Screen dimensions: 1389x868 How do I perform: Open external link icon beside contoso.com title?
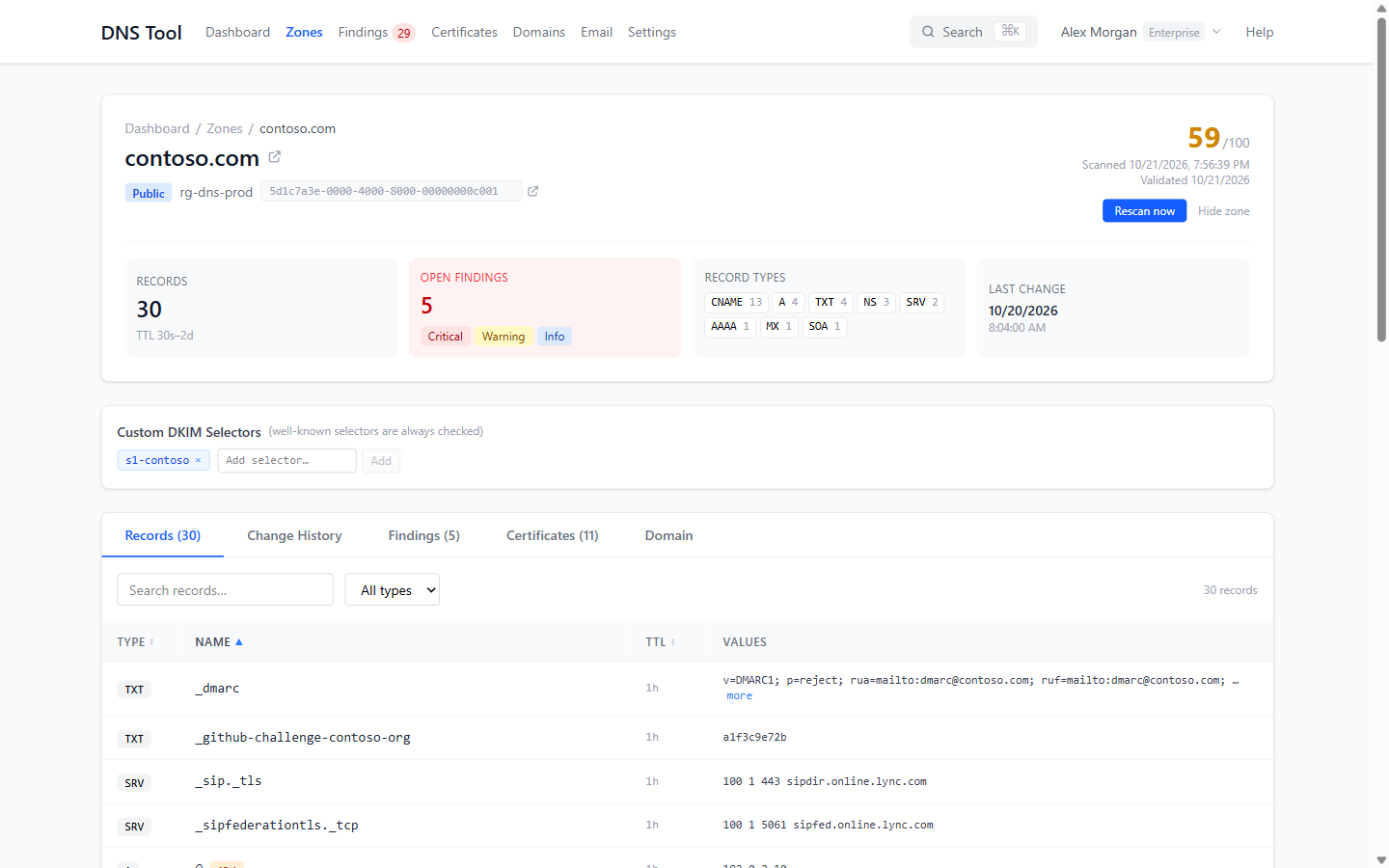275,156
